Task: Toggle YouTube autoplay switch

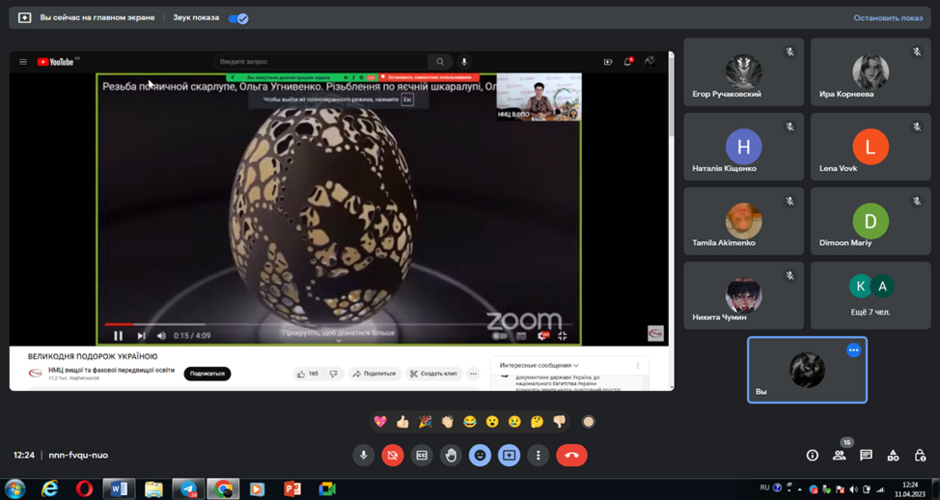Action: click(499, 336)
